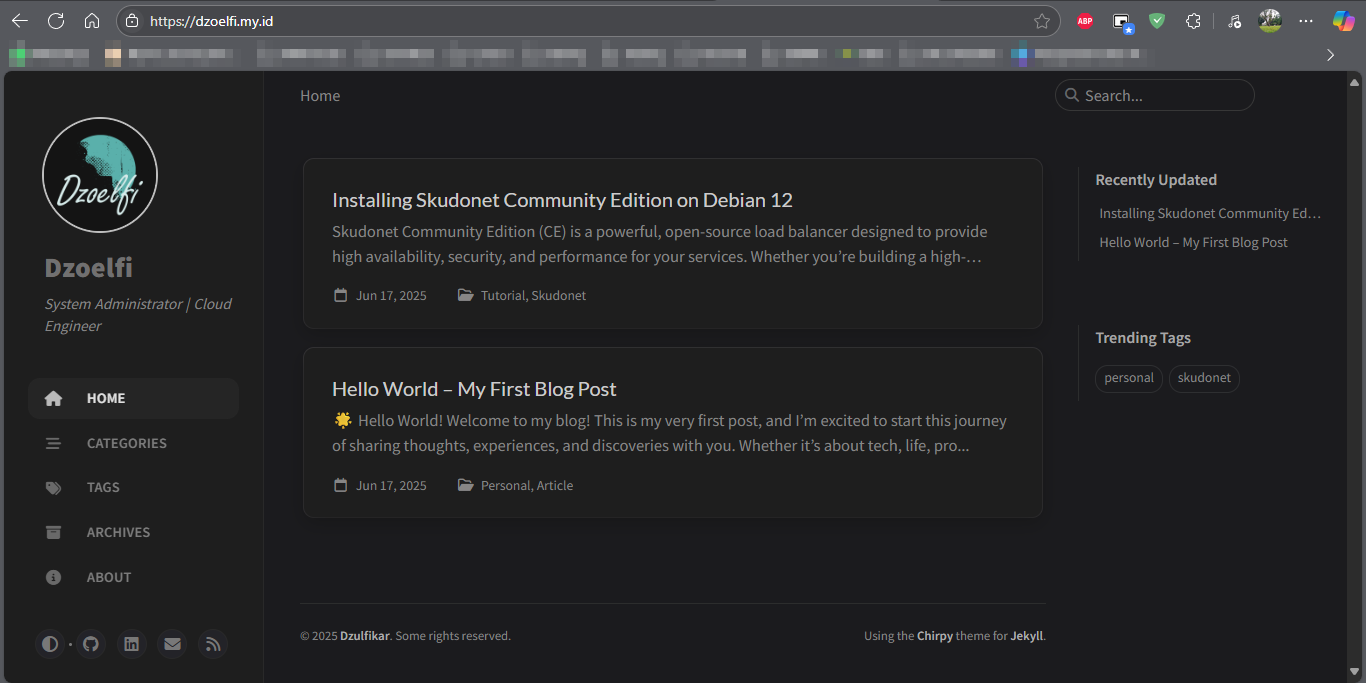Open the RSS feed icon
Viewport: 1366px width, 683px height.
click(x=212, y=644)
